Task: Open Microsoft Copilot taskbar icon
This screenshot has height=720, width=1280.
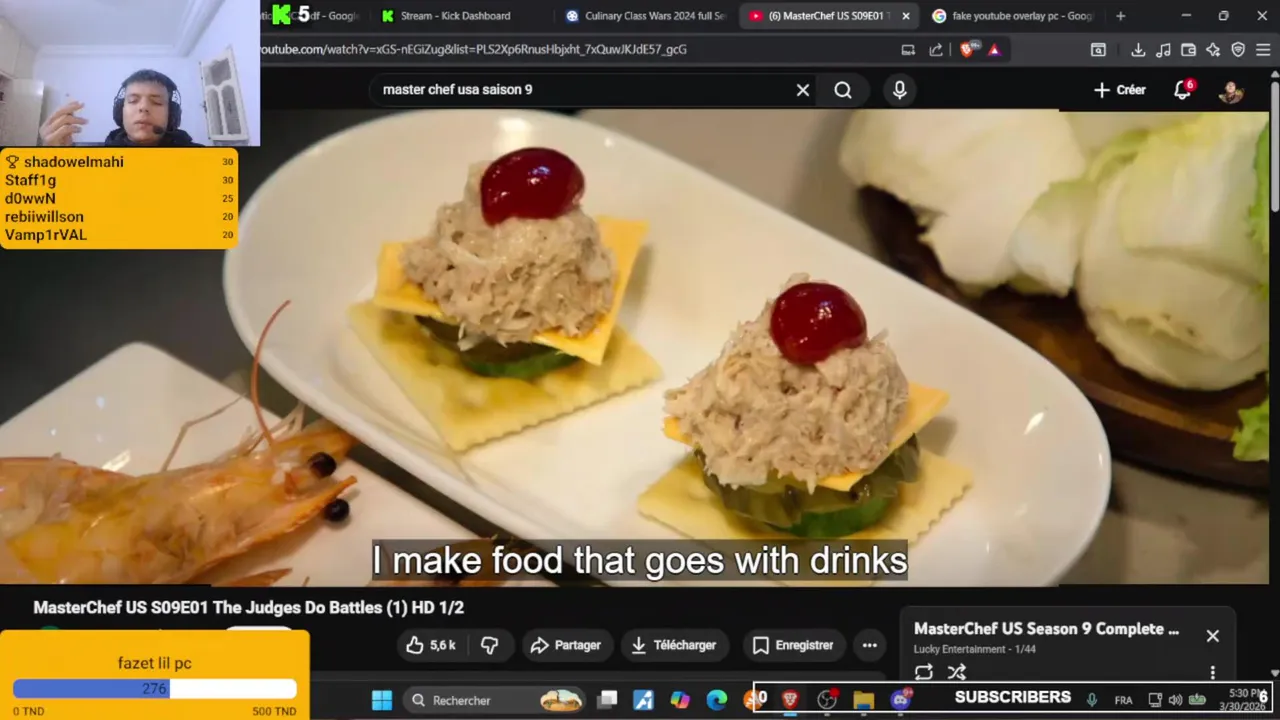Action: pyautogui.click(x=680, y=700)
